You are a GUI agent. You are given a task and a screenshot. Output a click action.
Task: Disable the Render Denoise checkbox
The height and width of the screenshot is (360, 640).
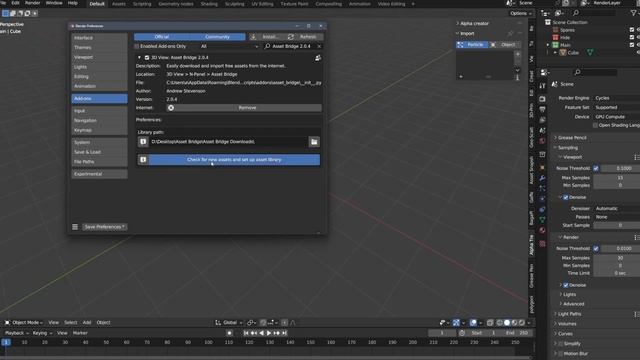(x=566, y=285)
